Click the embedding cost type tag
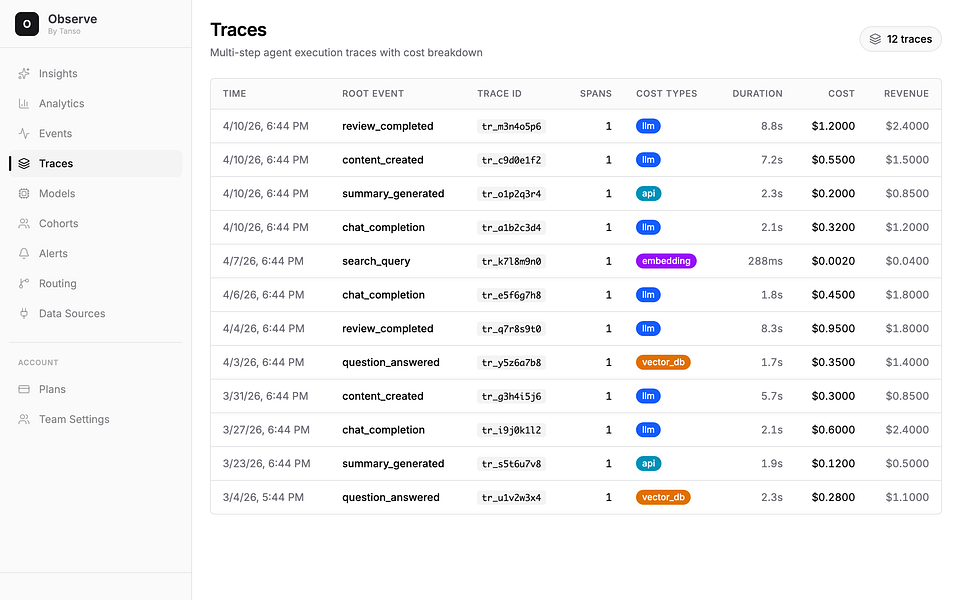The image size is (960, 600). point(666,261)
